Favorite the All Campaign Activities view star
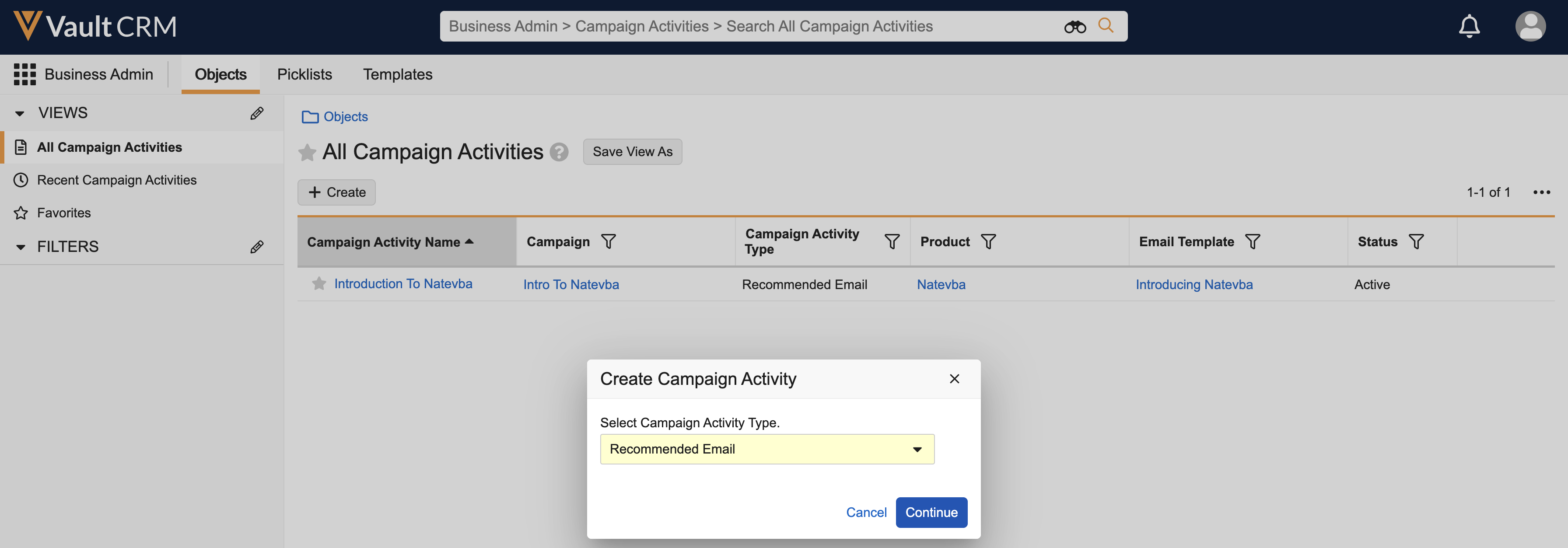The width and height of the screenshot is (1568, 548). 308,152
